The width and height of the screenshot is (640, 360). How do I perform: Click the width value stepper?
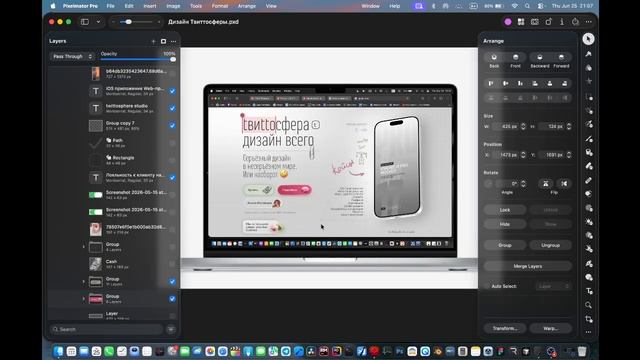523,127
